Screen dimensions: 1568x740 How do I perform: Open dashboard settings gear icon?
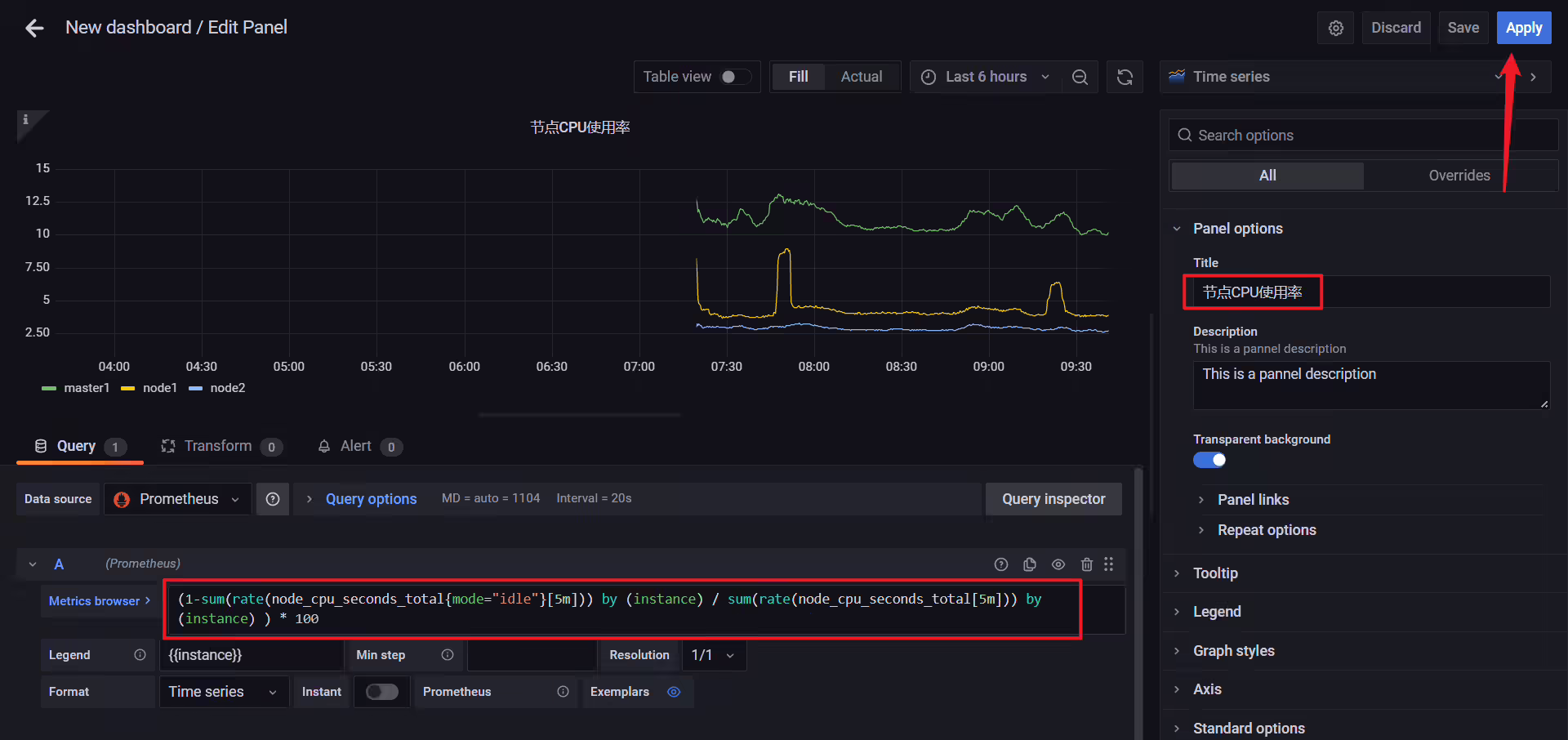(1336, 29)
